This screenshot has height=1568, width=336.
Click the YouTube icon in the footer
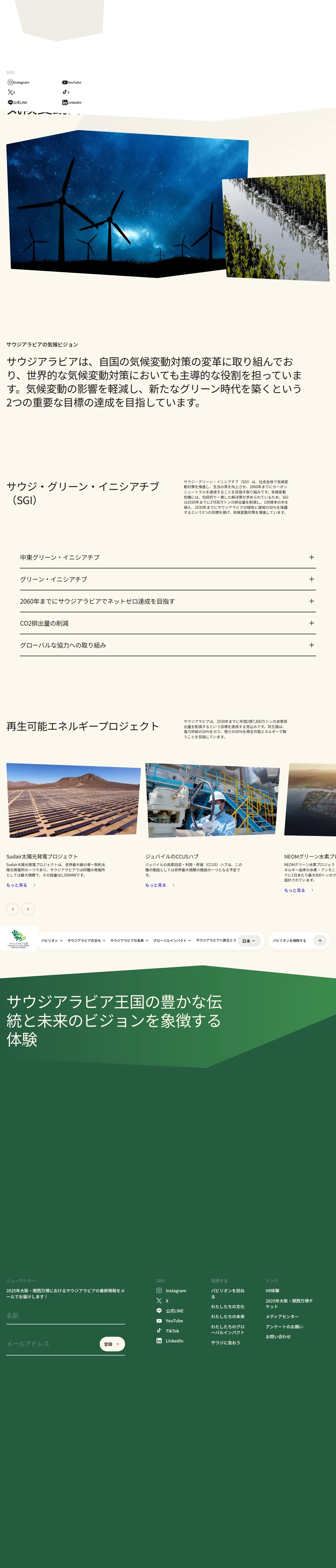pos(159,1321)
